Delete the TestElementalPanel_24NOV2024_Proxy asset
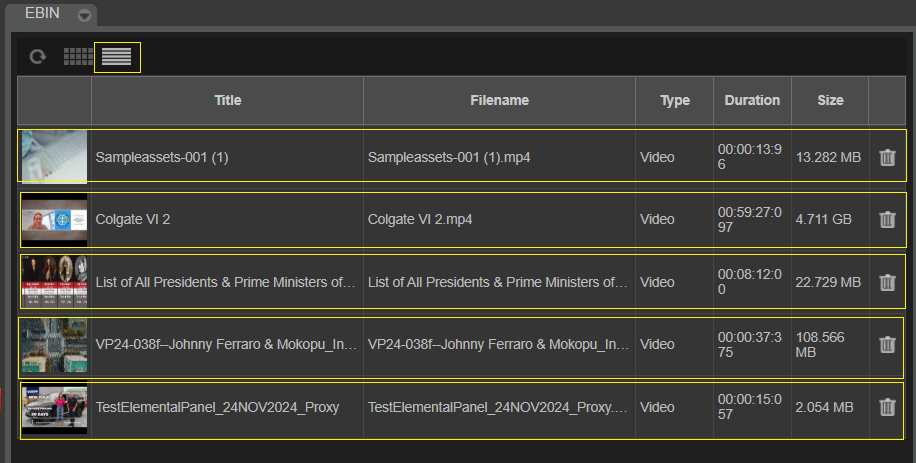This screenshot has height=463, width=916. pyautogui.click(x=887, y=407)
